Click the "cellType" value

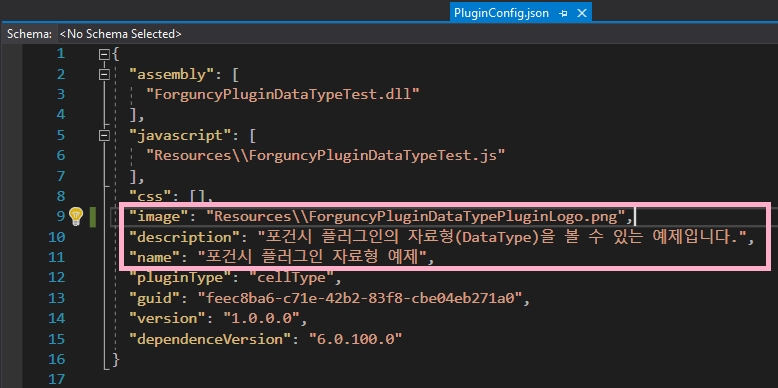(291, 278)
